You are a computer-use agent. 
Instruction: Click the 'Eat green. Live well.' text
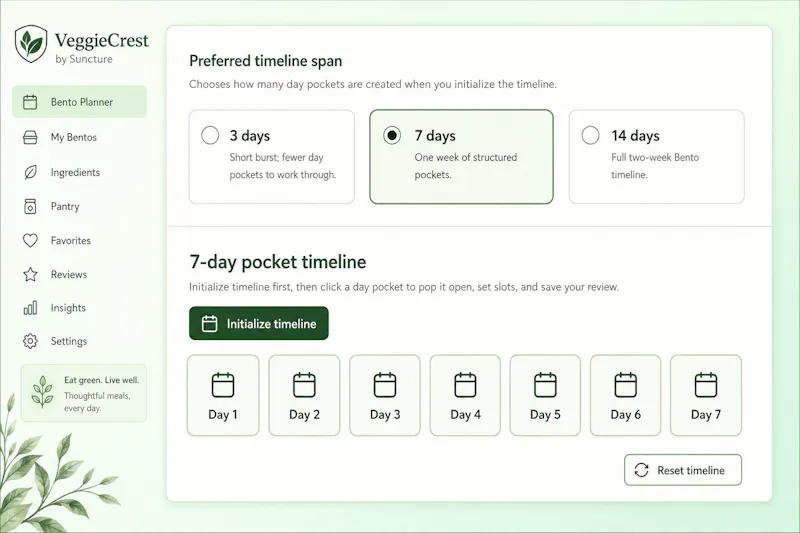[x=102, y=380]
